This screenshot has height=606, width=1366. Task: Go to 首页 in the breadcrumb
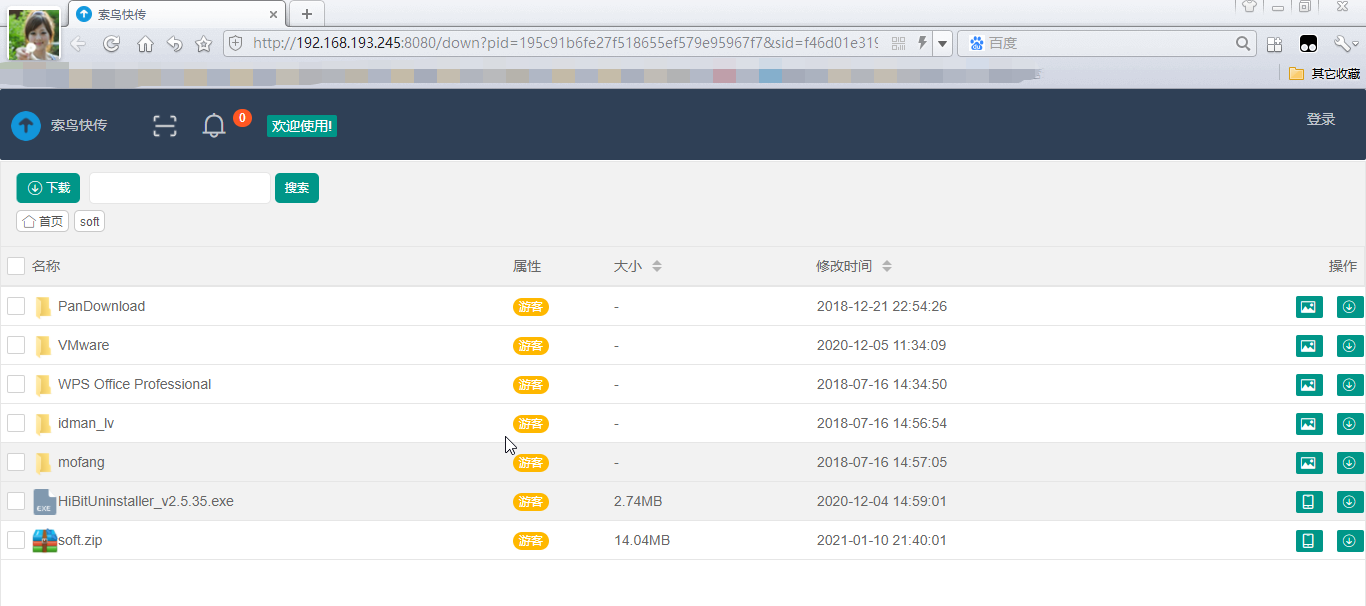point(42,221)
